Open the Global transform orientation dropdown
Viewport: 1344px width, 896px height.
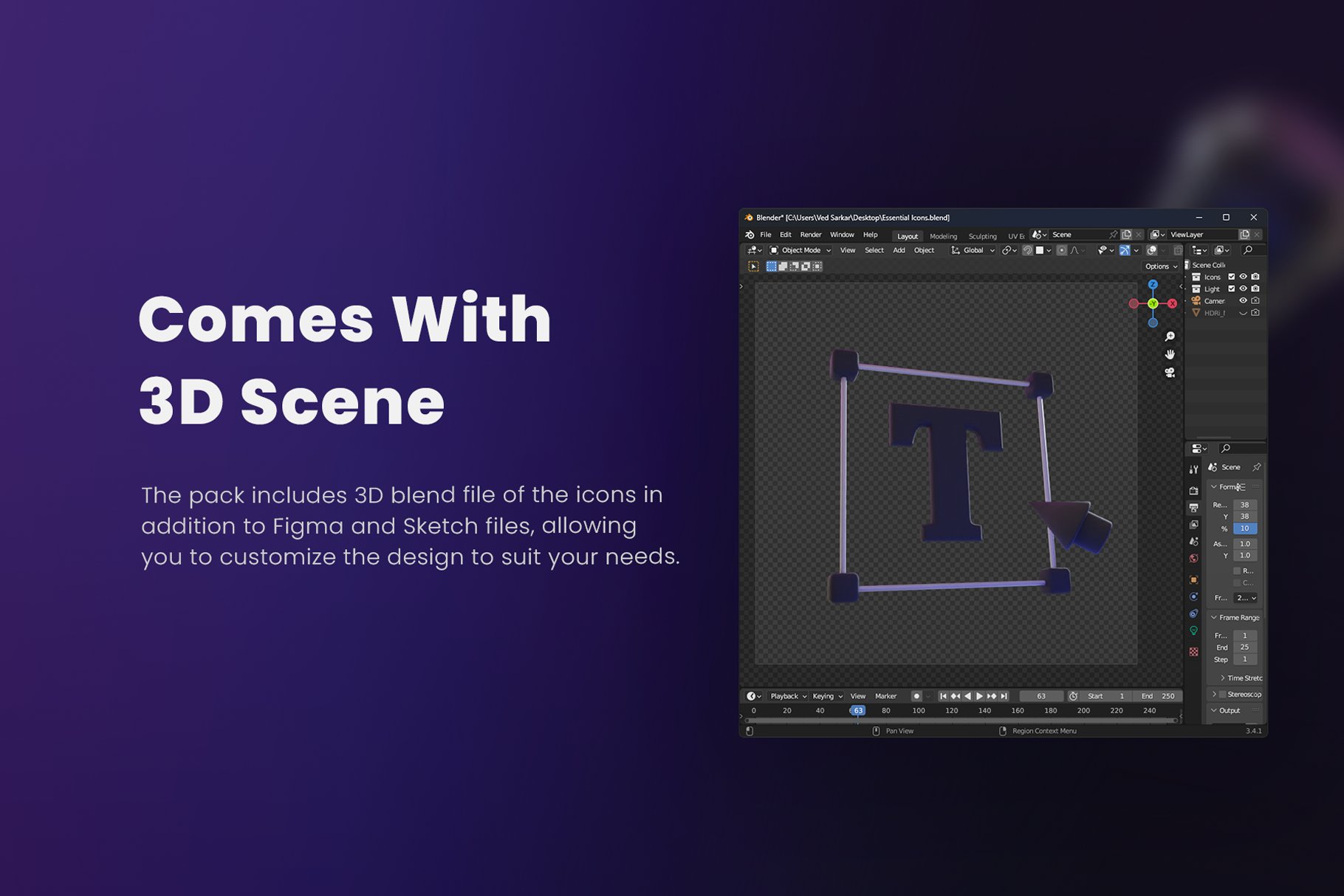click(973, 250)
